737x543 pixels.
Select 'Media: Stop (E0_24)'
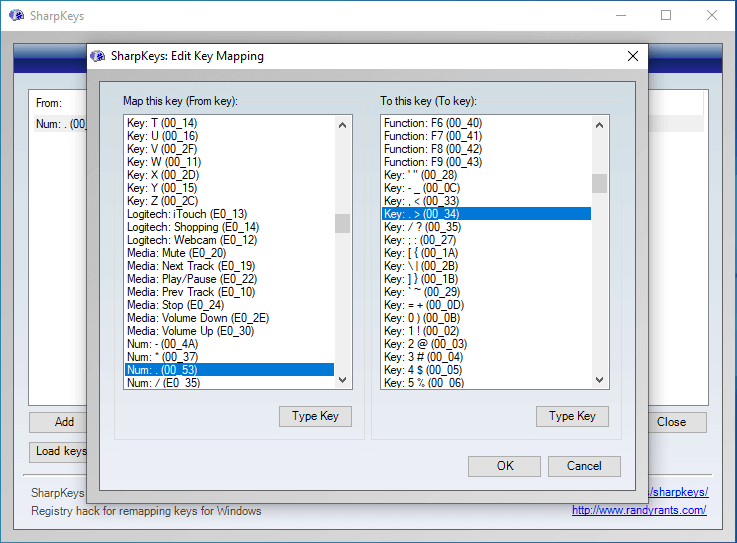(x=230, y=305)
